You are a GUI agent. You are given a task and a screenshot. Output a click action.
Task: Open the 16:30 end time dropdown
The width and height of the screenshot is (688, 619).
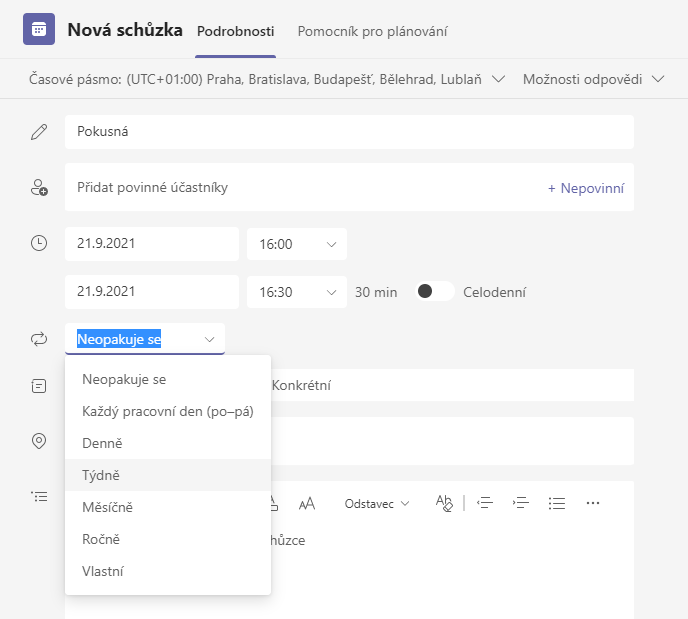(296, 292)
